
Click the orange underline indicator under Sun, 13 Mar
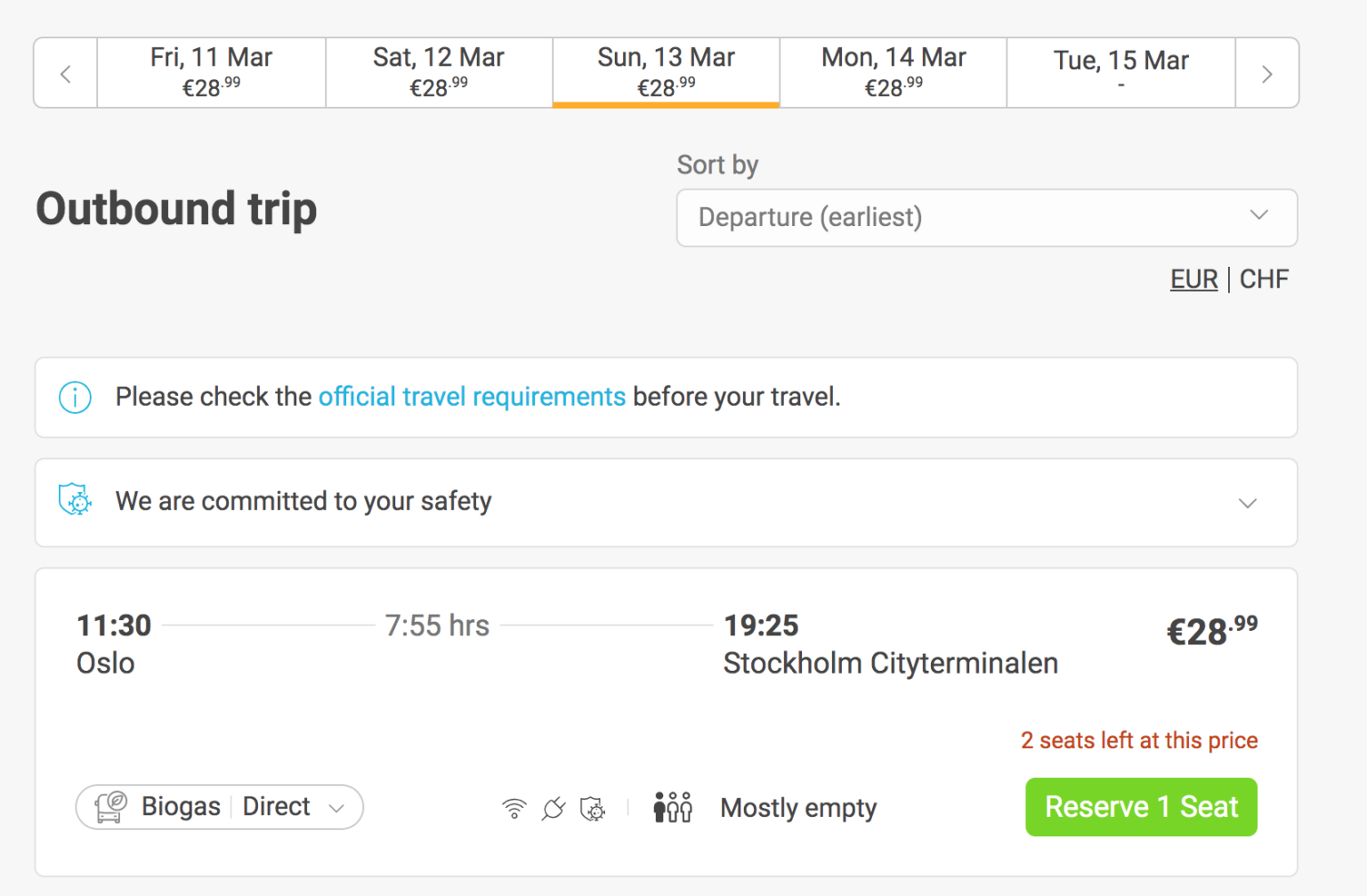pos(666,106)
